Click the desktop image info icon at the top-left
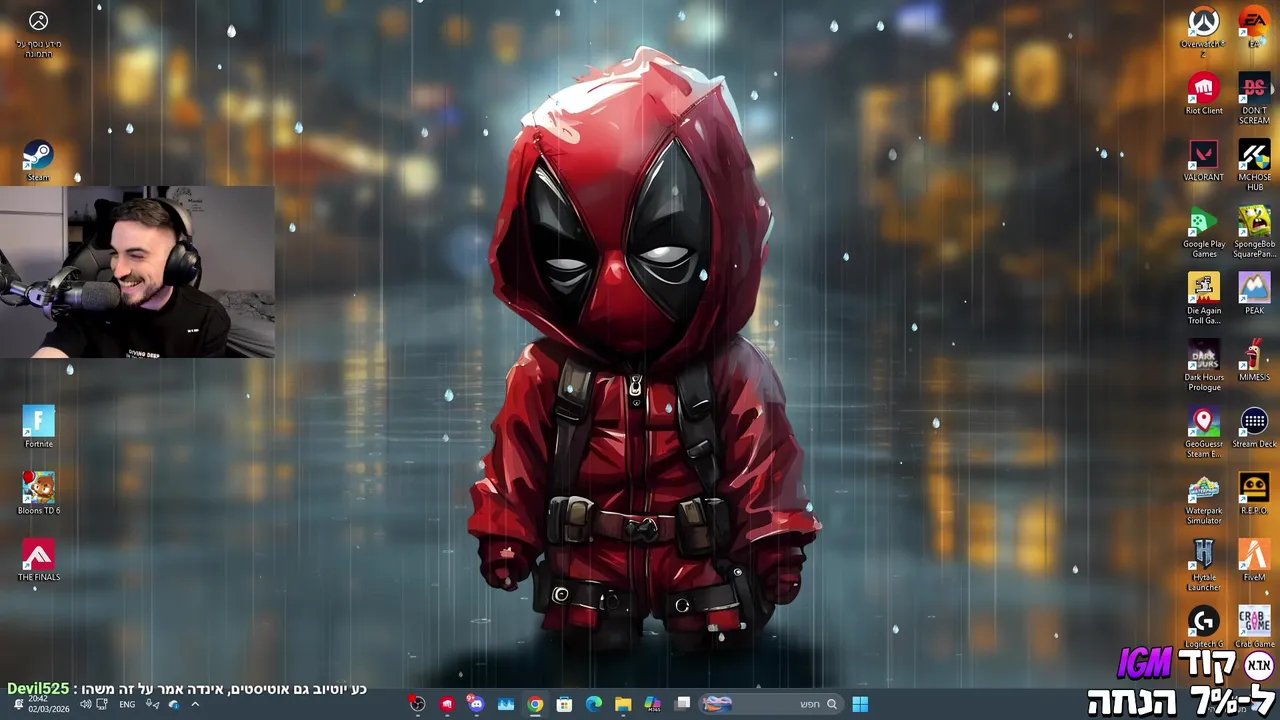This screenshot has height=720, width=1280. click(x=38, y=21)
